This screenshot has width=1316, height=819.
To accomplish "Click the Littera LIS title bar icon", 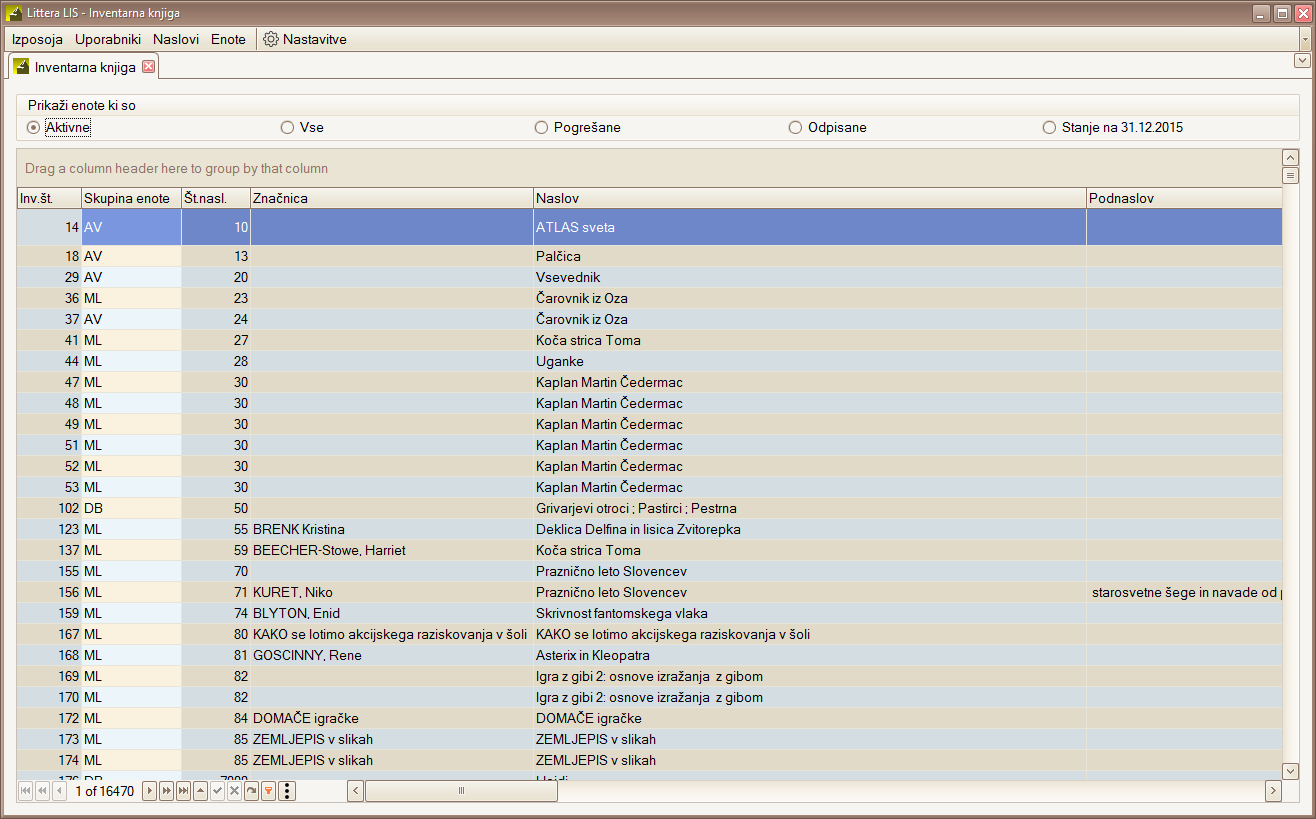I will tap(14, 13).
